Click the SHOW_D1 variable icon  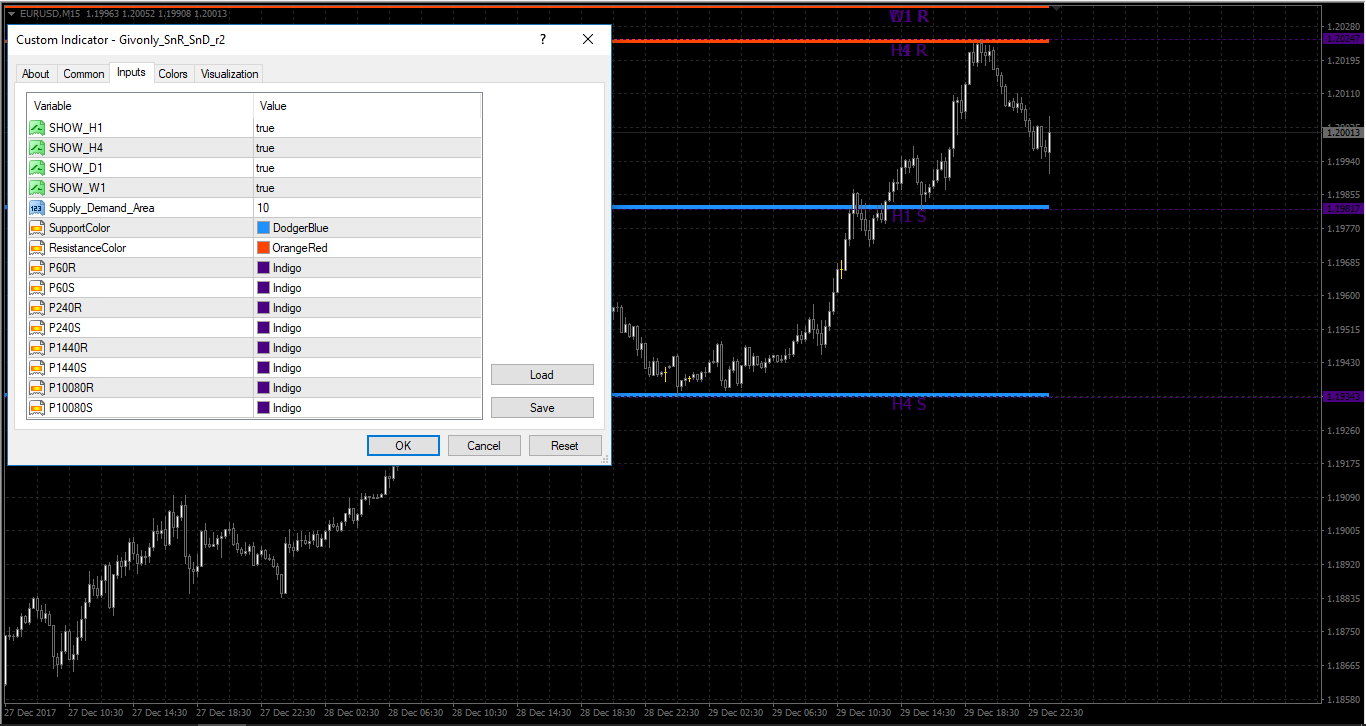37,168
